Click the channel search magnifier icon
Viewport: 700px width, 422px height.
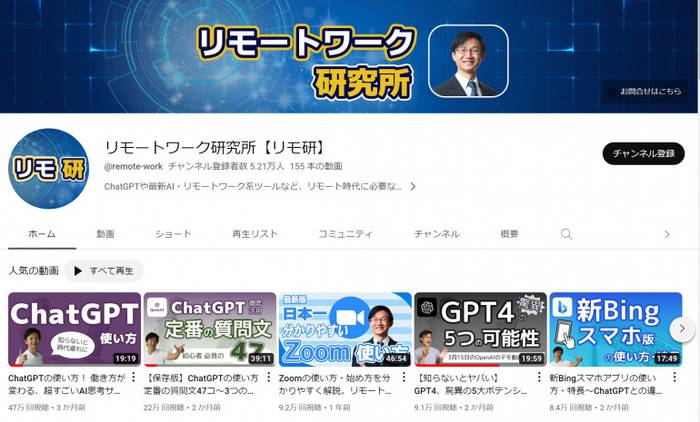click(566, 234)
